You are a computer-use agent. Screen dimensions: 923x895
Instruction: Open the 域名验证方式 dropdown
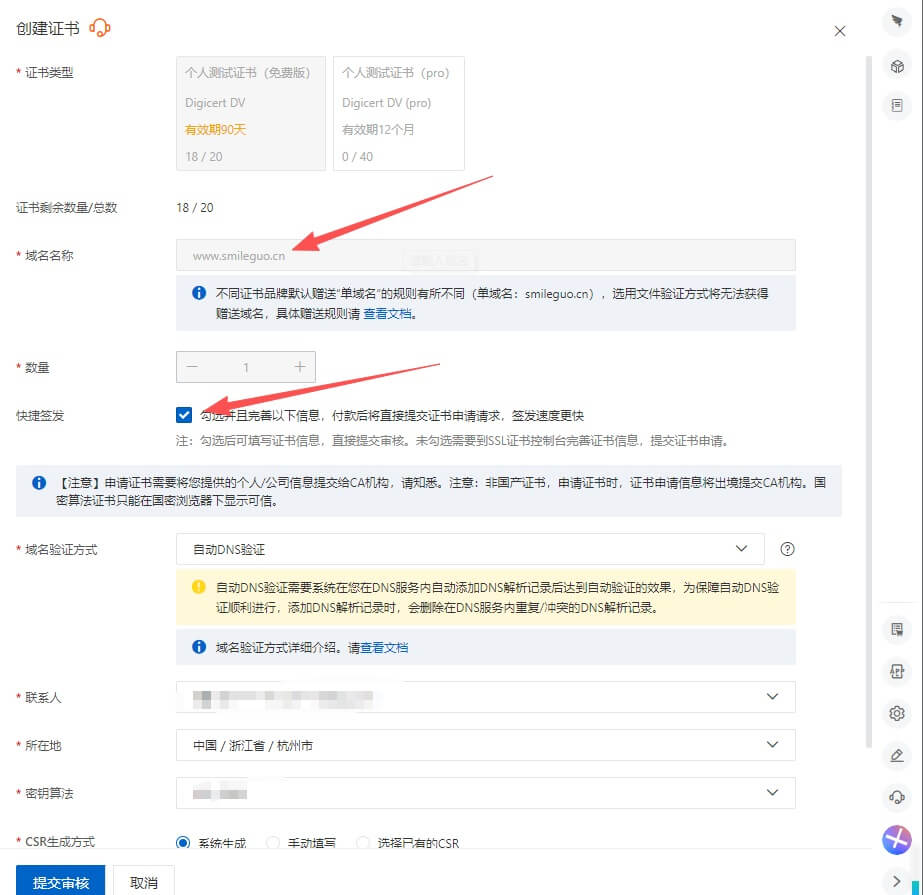[x=470, y=549]
